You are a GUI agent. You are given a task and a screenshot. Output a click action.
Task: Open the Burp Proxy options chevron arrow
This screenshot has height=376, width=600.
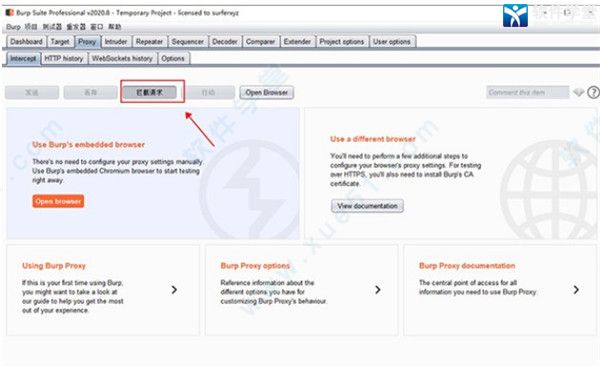378,290
